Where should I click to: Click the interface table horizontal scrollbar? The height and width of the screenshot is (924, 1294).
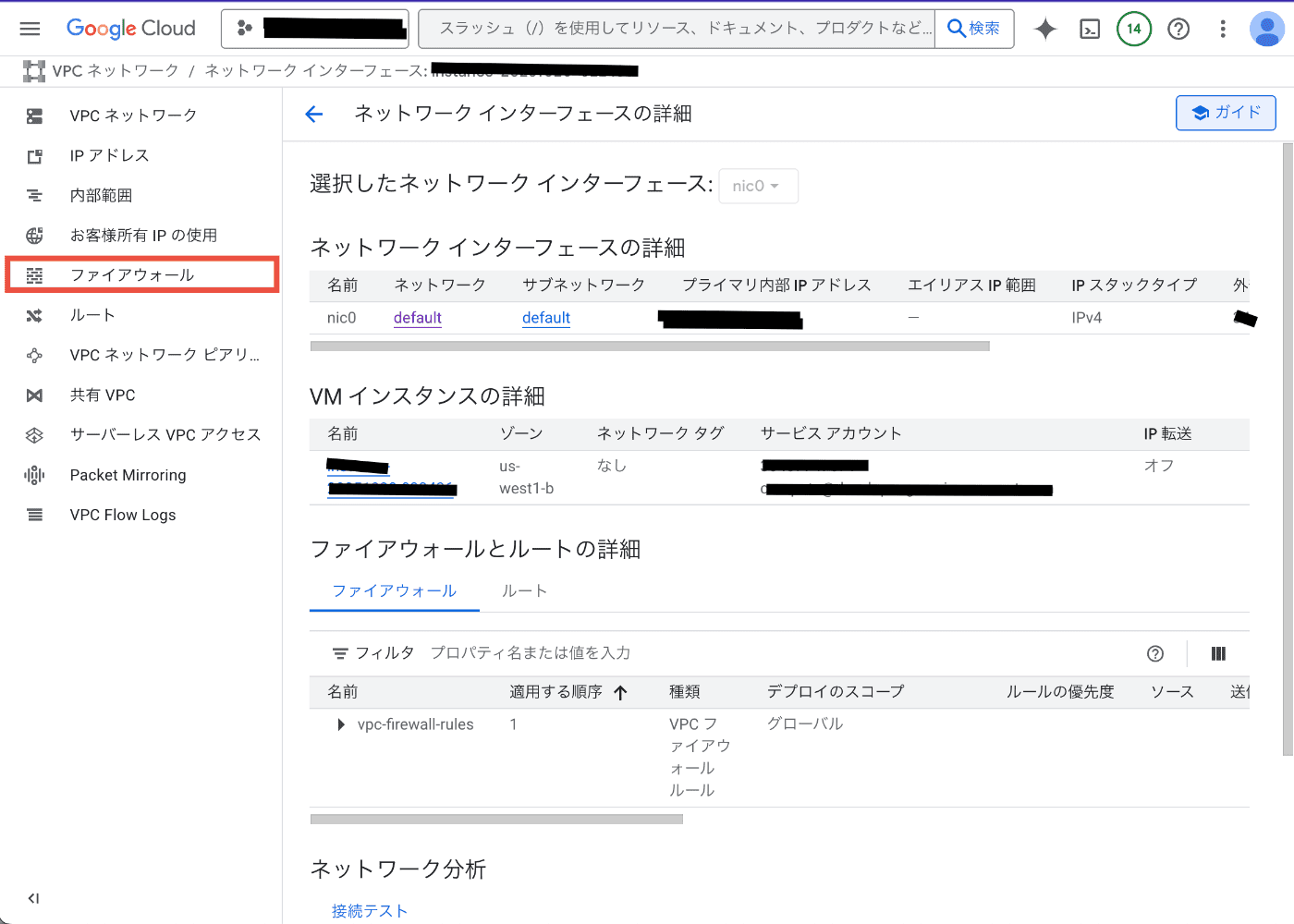pos(650,346)
